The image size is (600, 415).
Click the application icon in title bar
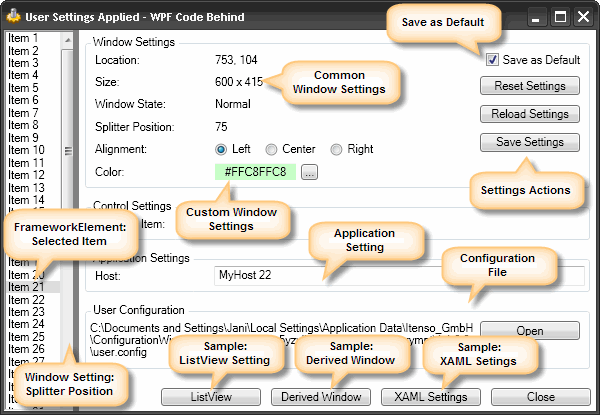(14, 16)
